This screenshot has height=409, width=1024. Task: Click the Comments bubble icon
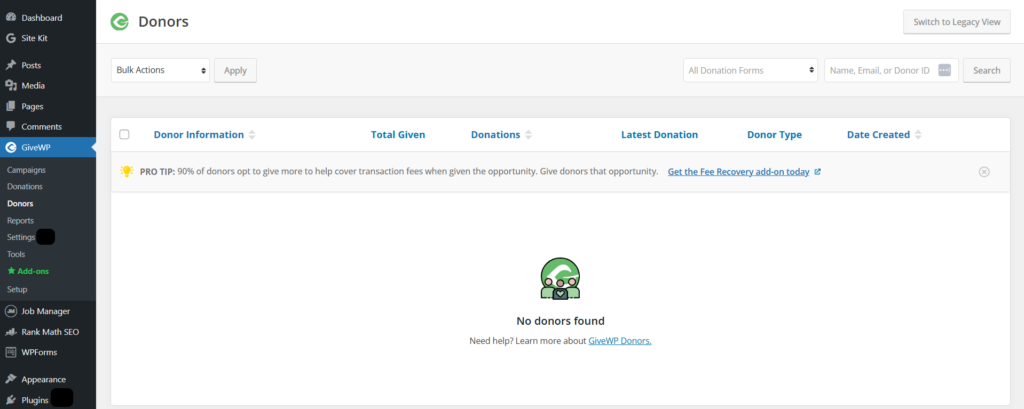pos(10,126)
